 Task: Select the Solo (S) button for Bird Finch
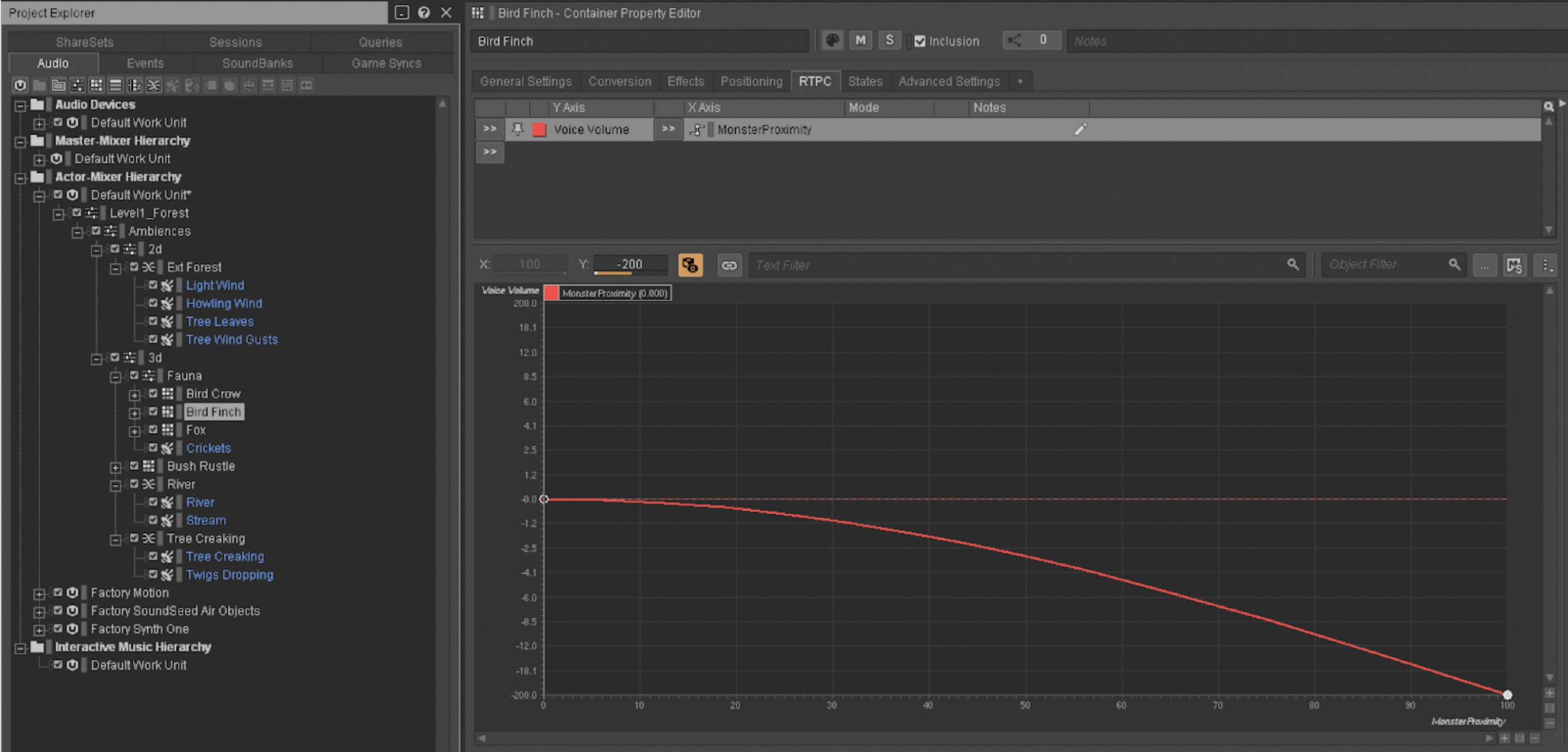[890, 40]
